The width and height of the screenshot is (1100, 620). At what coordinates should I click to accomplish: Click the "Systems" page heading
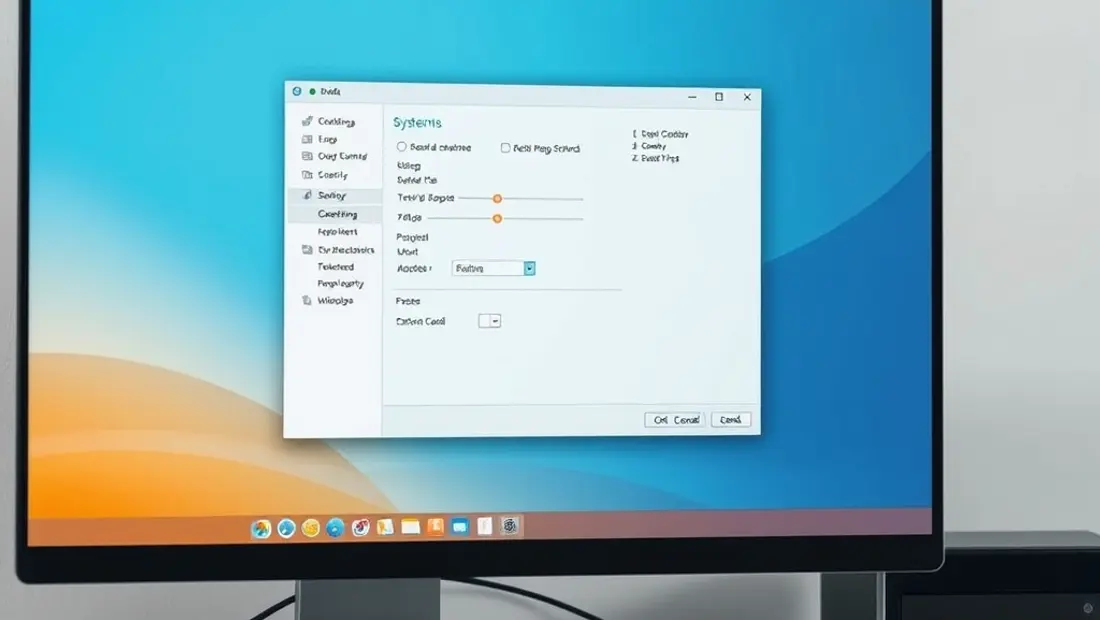coord(417,123)
